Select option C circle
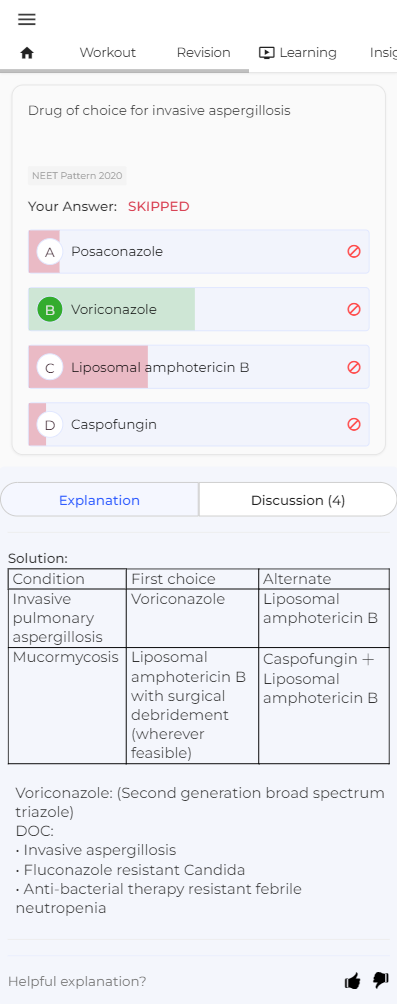The image size is (397, 1004). click(49, 367)
